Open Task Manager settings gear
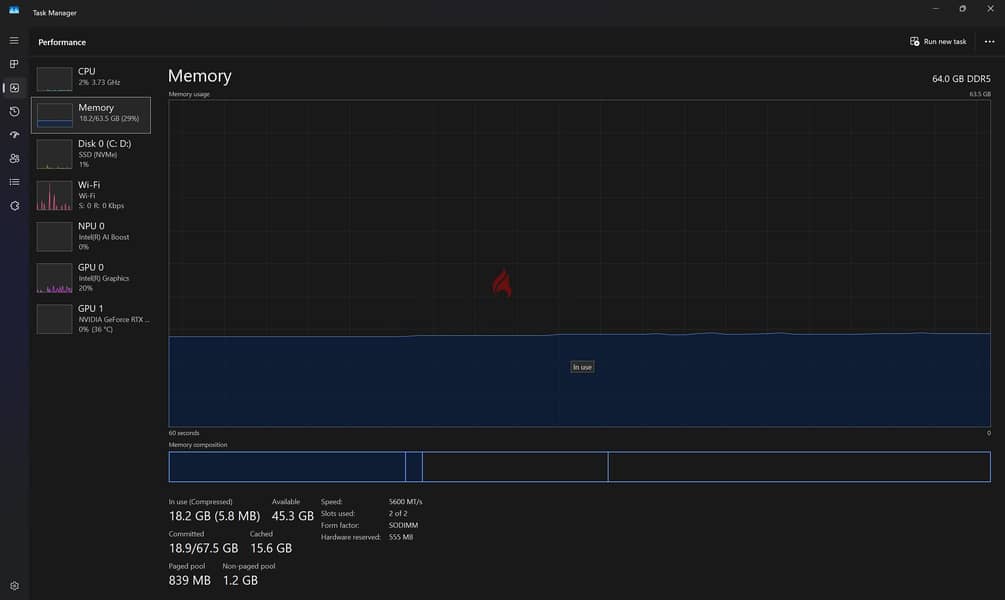The image size is (1005, 600). tap(14, 586)
